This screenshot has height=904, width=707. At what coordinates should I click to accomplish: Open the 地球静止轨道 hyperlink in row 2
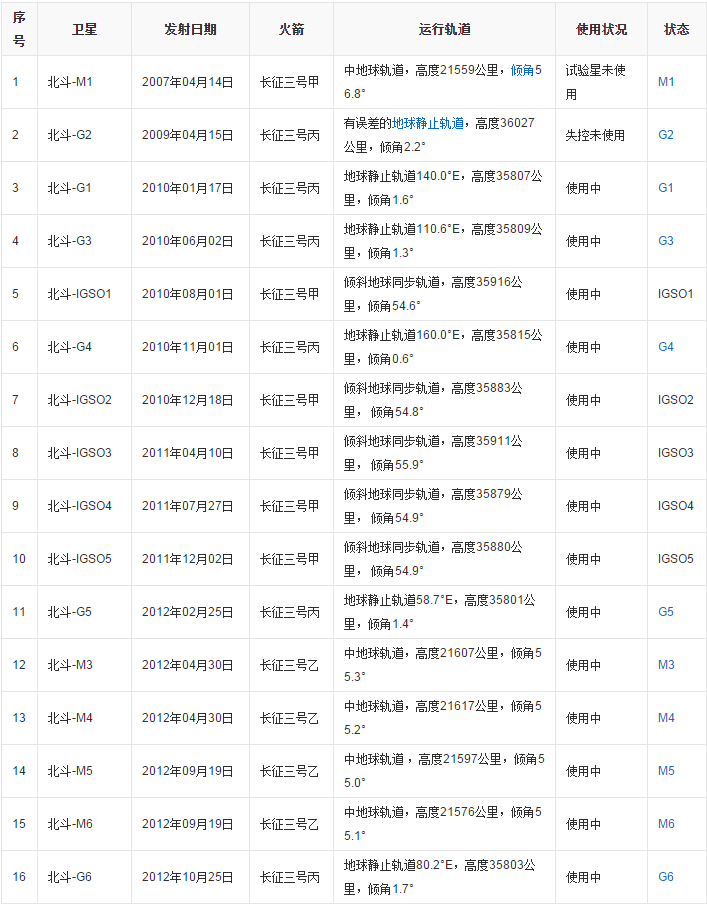coord(428,123)
